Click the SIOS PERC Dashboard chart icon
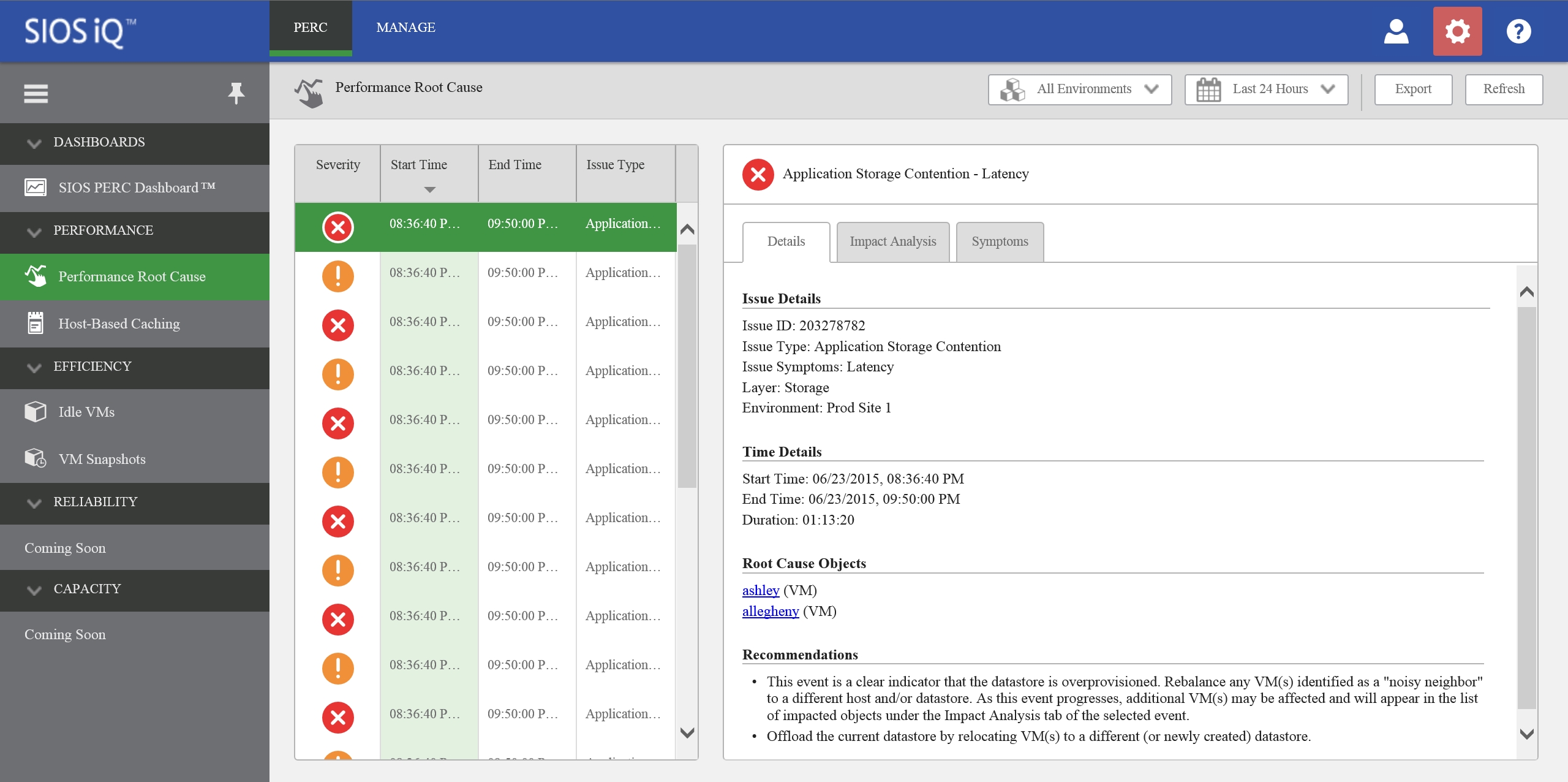This screenshot has height=782, width=1568. click(x=36, y=187)
